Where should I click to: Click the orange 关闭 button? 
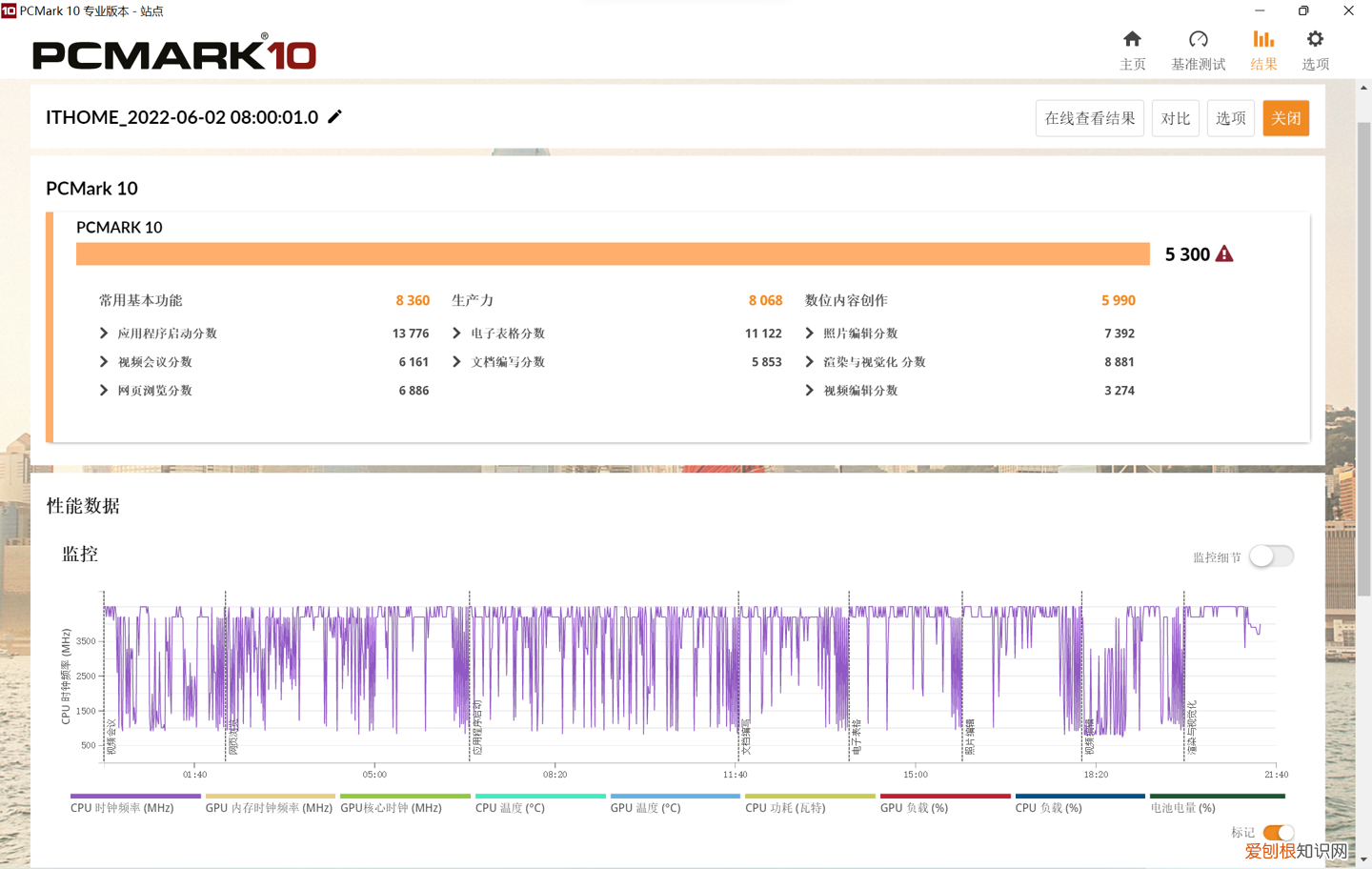[1285, 118]
